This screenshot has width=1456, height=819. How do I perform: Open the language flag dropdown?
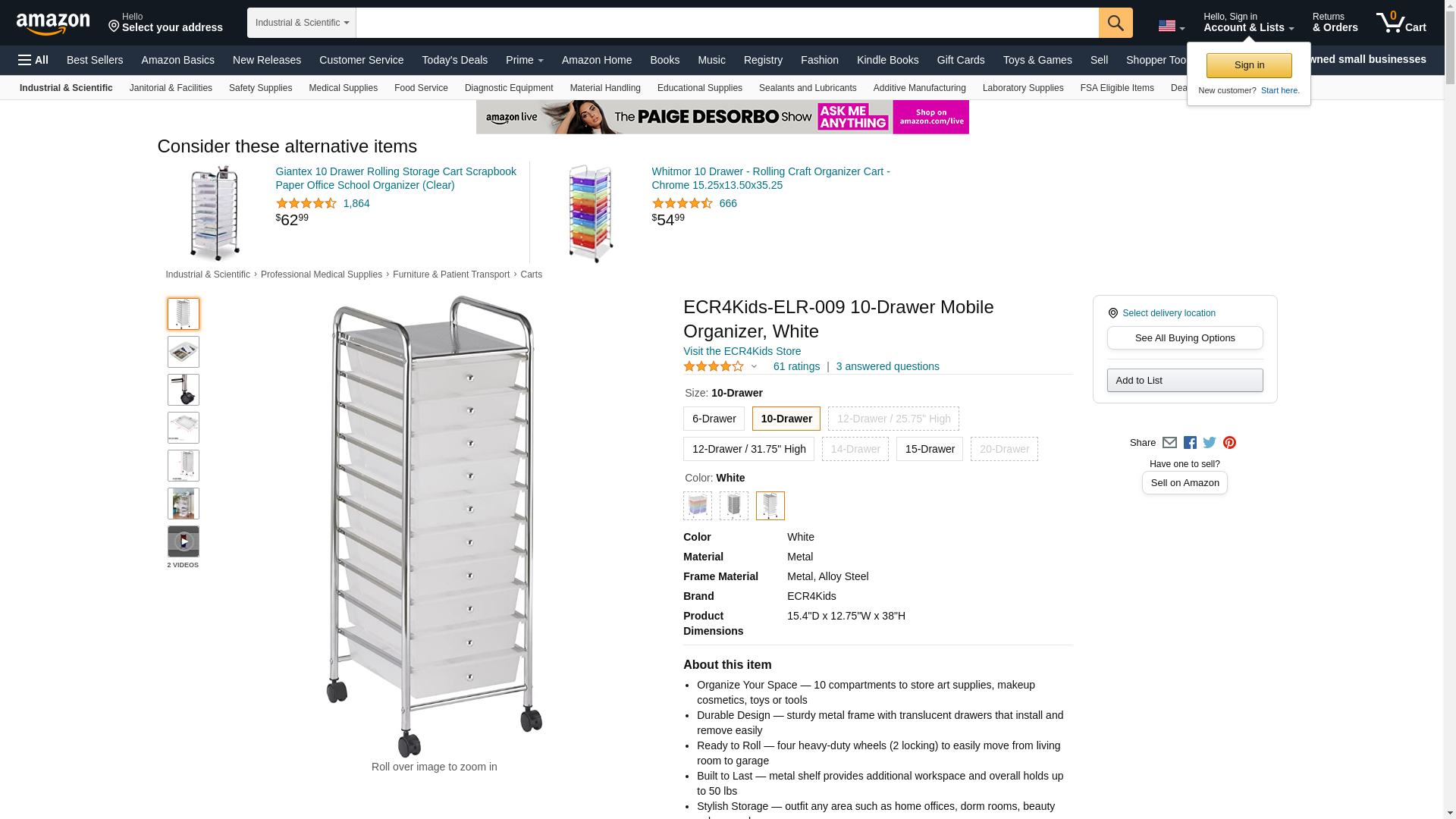coord(1171,27)
